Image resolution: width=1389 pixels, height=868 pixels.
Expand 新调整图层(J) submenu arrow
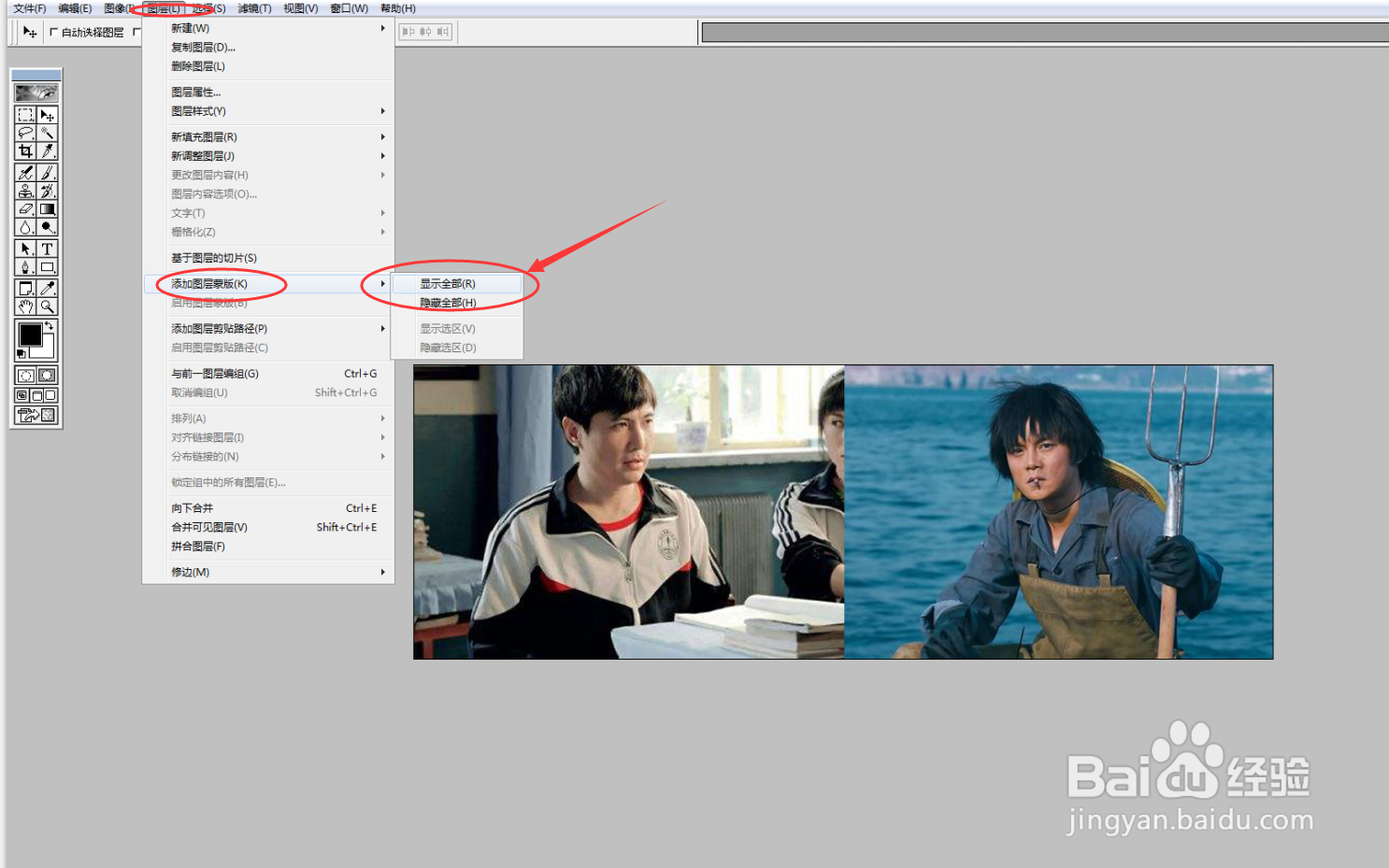382,156
